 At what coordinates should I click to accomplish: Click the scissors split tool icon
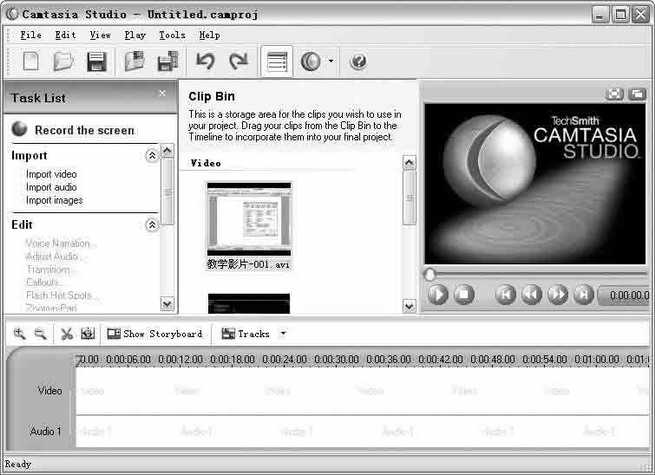(x=66, y=334)
